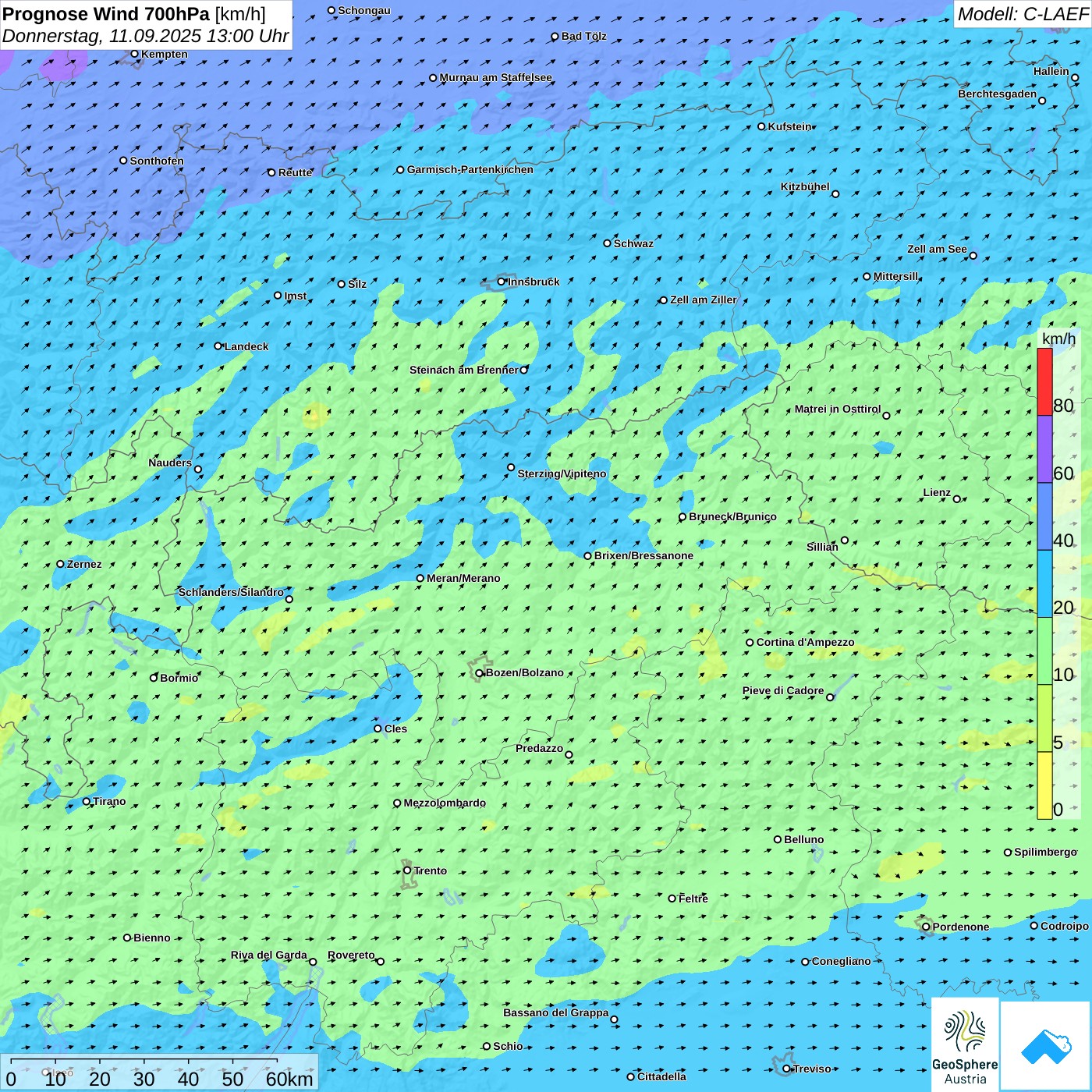The image size is (1092, 1092).
Task: Select the purple legend color band
Action: click(x=1044, y=449)
